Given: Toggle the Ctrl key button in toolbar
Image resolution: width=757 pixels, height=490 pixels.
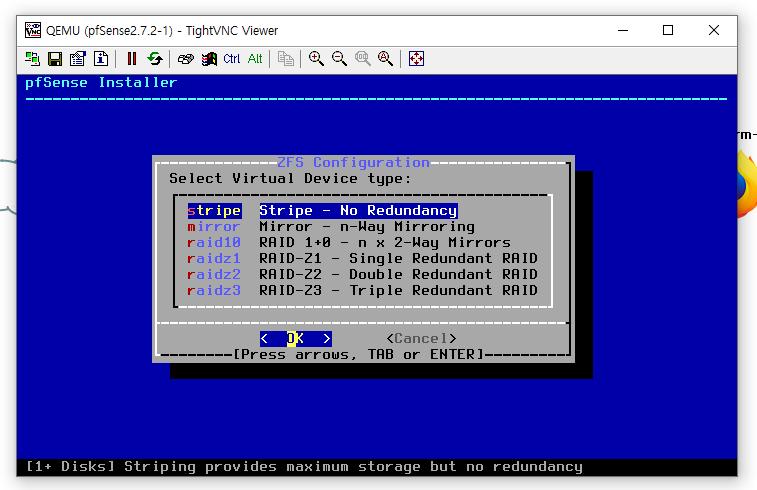Looking at the screenshot, I should [x=232, y=59].
